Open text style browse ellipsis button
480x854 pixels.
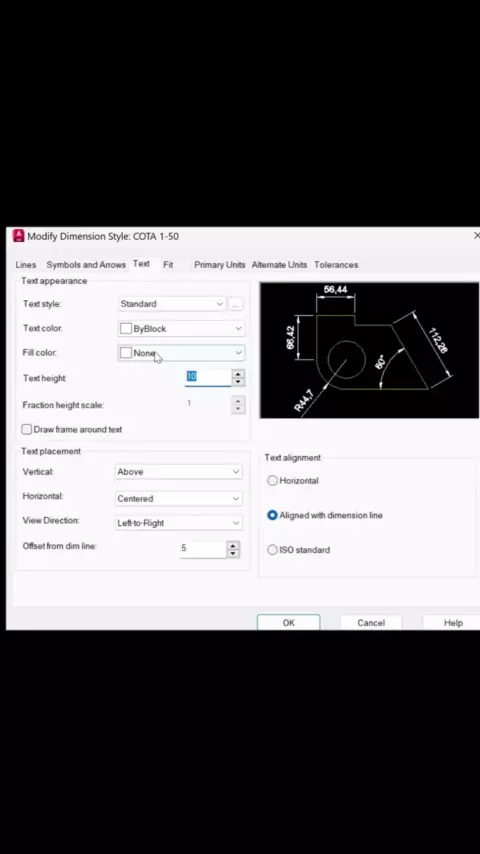tap(235, 304)
